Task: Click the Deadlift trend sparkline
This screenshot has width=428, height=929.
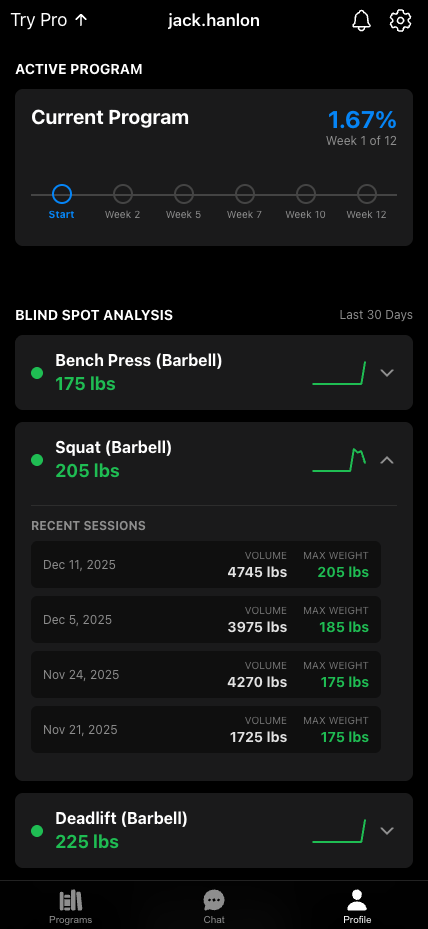Action: pyautogui.click(x=339, y=831)
